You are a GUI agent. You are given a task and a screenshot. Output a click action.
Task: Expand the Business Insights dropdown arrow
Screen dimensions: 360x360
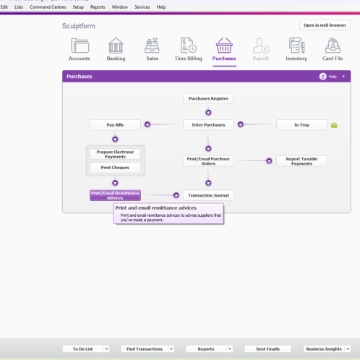(x=347, y=349)
